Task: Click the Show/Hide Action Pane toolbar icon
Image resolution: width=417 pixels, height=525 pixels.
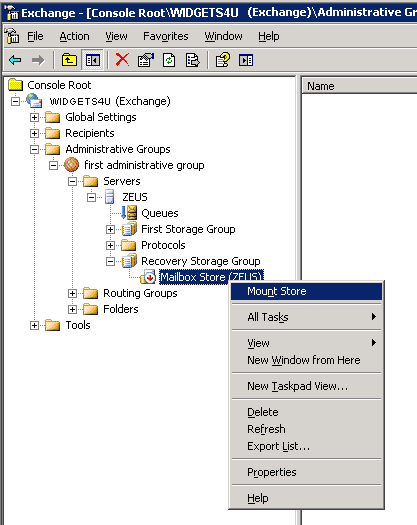Action: (246, 60)
